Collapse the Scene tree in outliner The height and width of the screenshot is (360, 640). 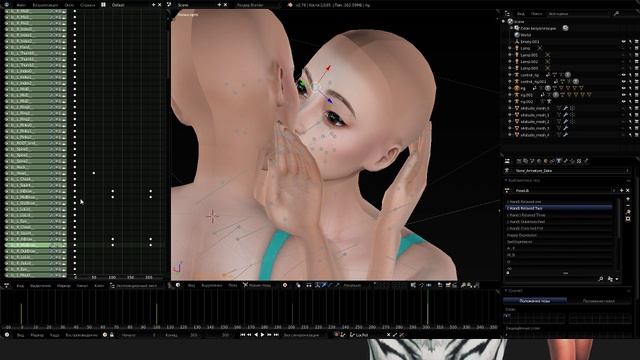pyautogui.click(x=504, y=21)
